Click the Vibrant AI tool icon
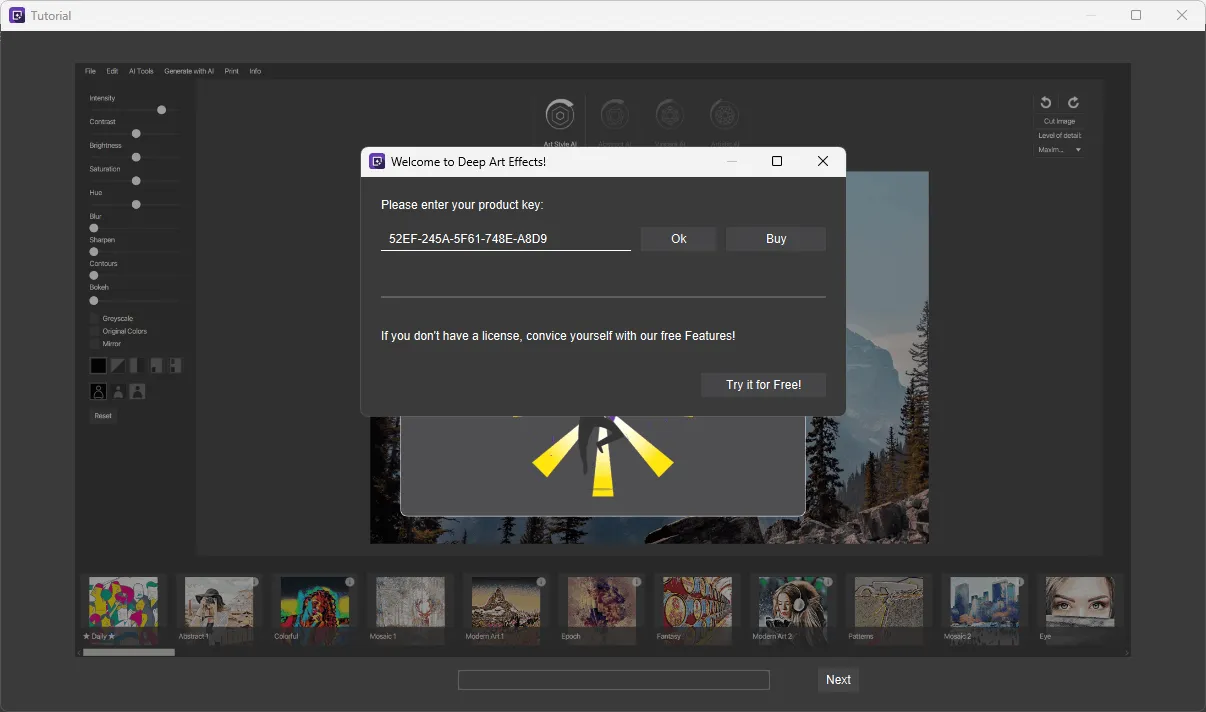The image size is (1206, 712). click(x=669, y=116)
